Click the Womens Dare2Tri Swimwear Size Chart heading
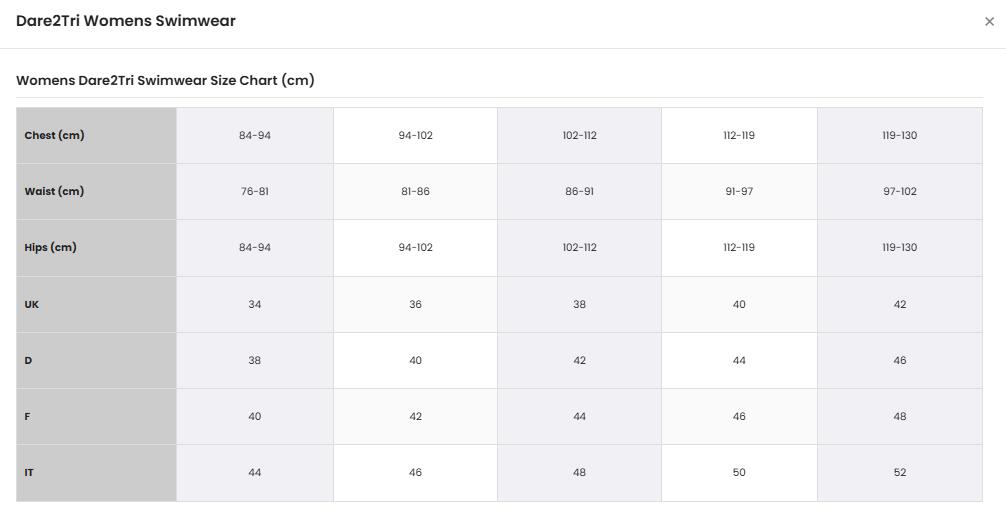 (x=165, y=80)
